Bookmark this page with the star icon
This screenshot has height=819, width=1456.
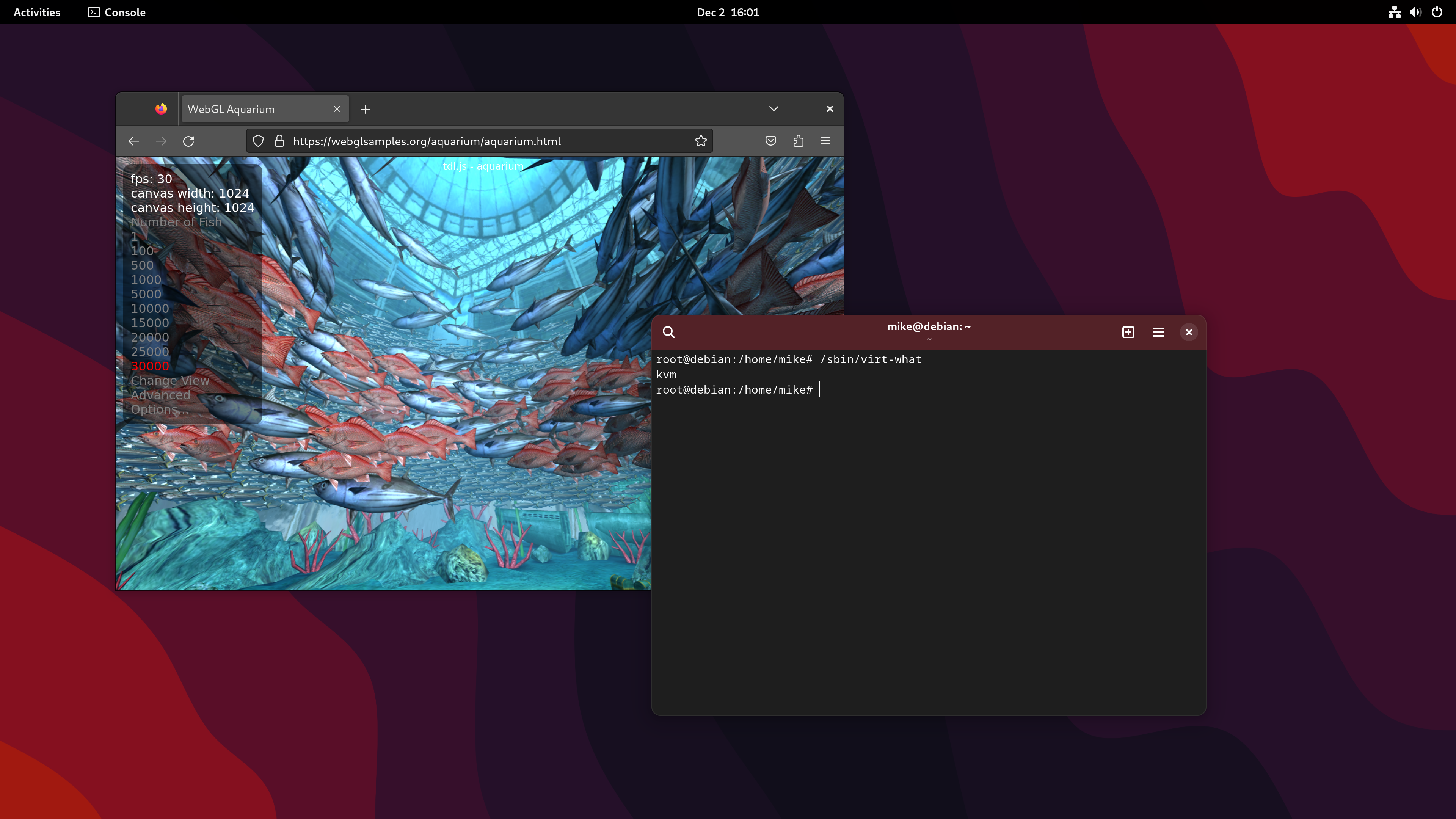701,141
